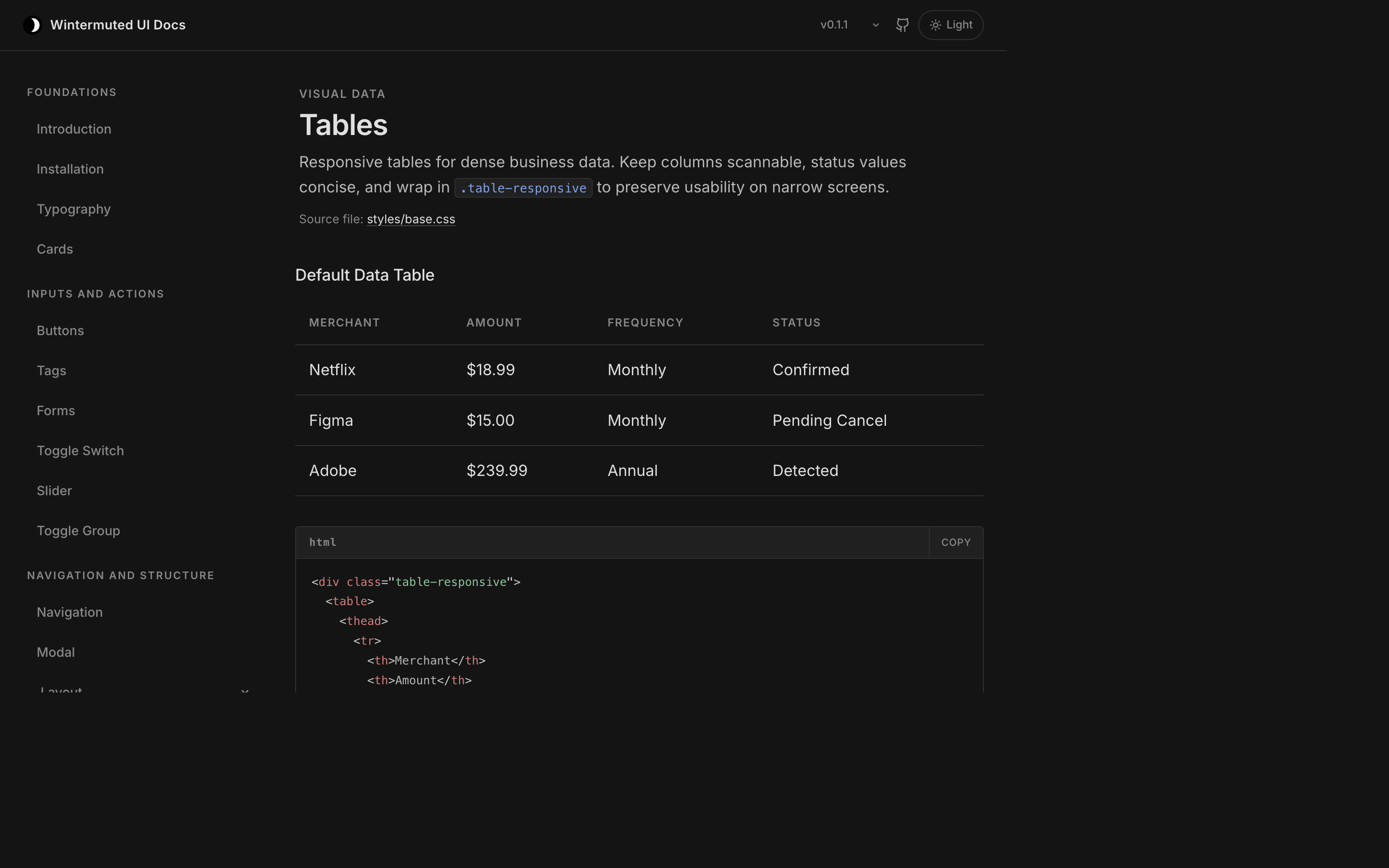Click the Visual Data breadcrumb label
Screen dimensions: 1389x868
[x=342, y=94]
